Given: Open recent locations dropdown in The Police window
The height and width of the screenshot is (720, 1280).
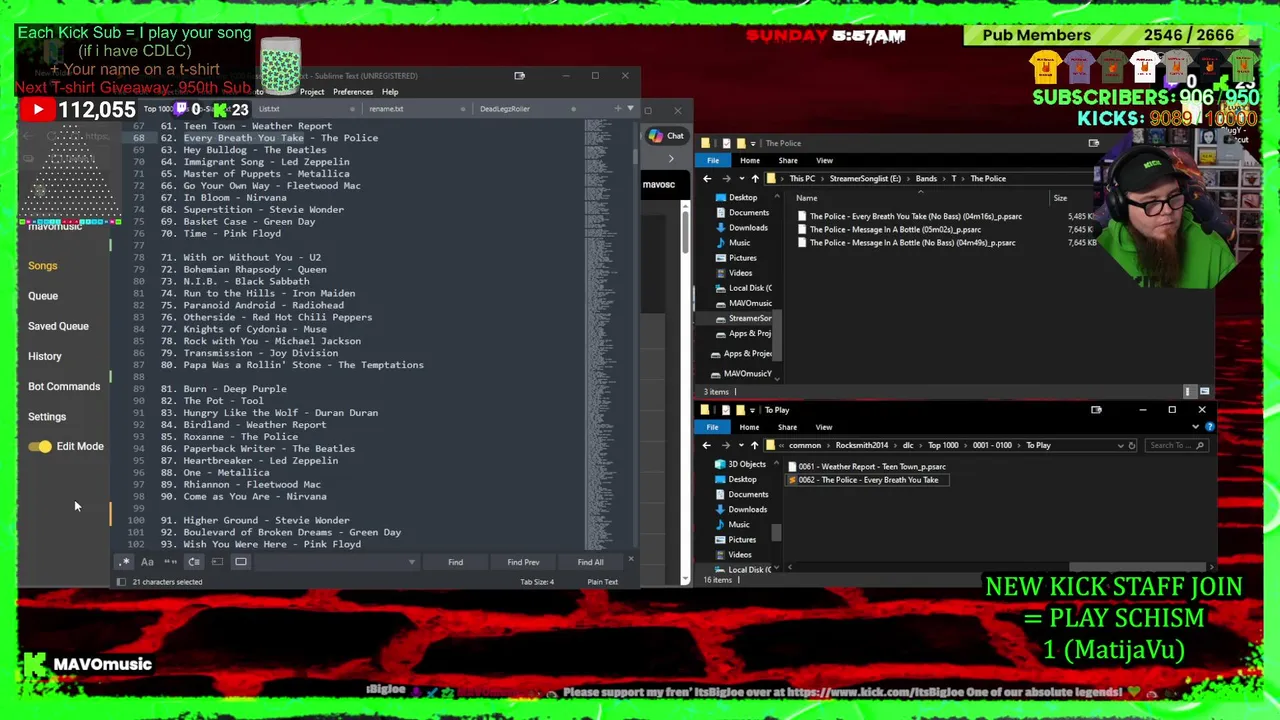Looking at the screenshot, I should tap(740, 179).
